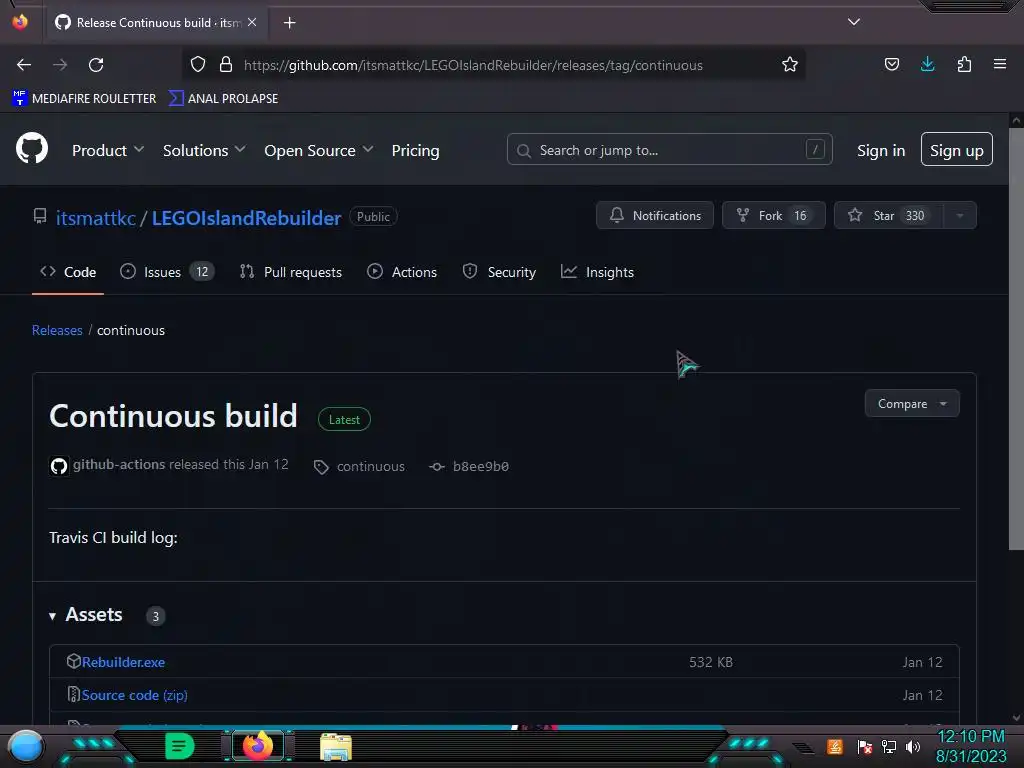Go back using browser back arrow
This screenshot has height=768, width=1024.
(x=24, y=65)
